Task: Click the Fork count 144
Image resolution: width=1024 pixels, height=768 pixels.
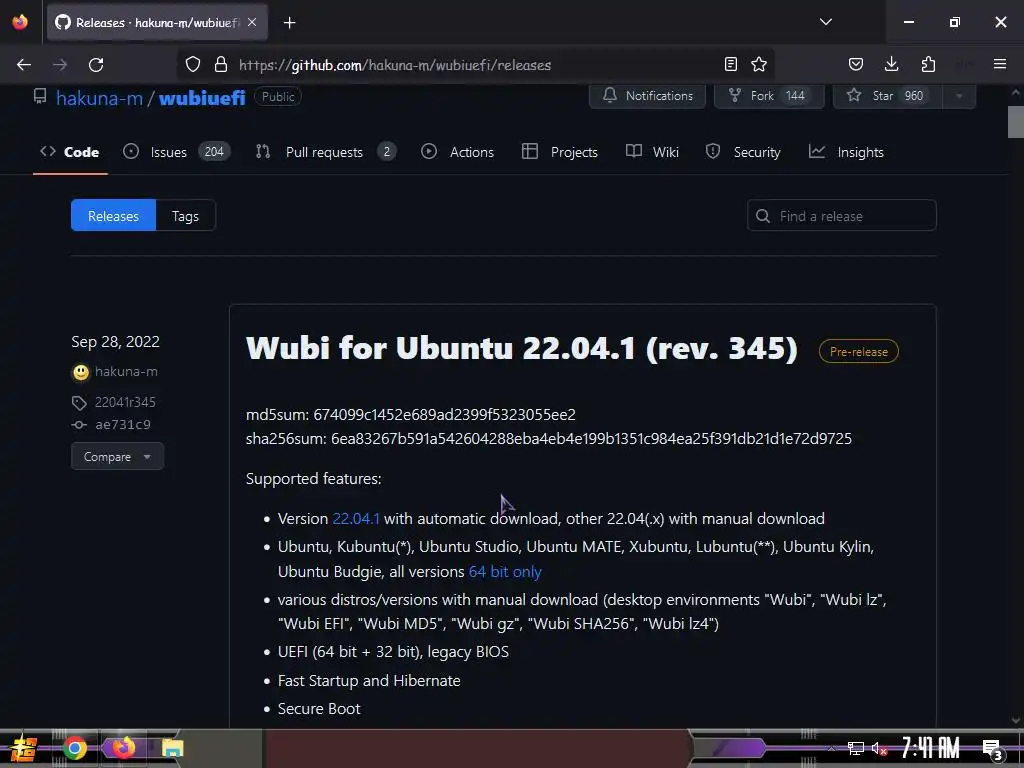Action: click(795, 96)
